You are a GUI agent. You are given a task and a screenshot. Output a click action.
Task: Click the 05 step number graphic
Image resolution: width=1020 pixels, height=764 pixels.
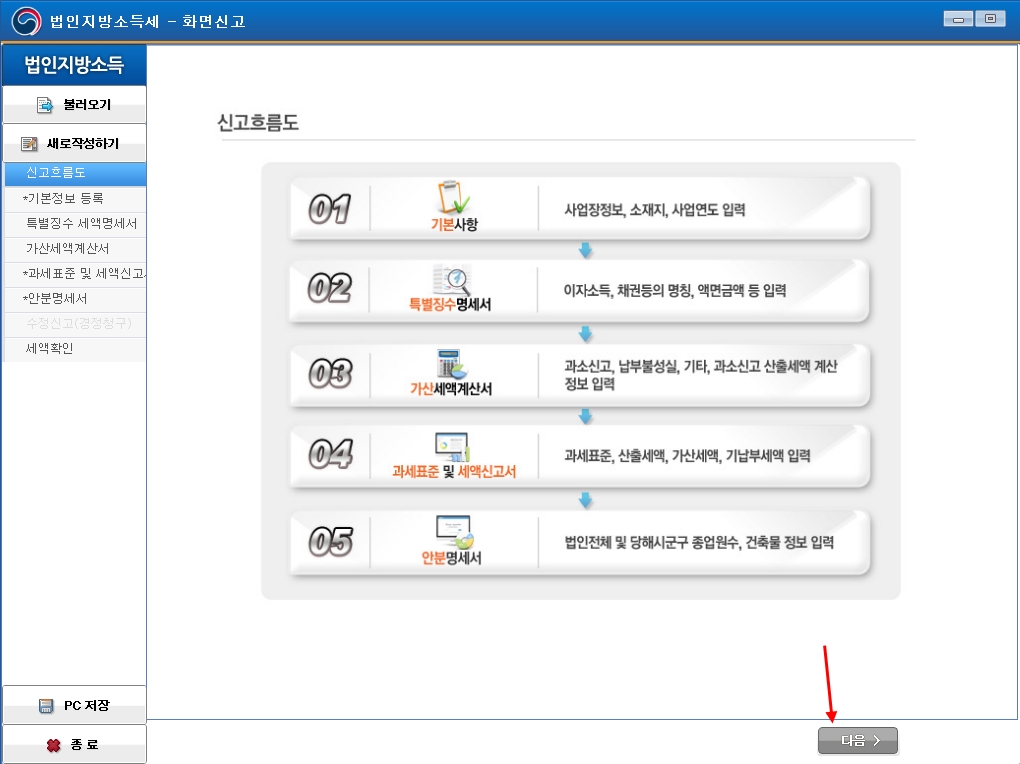(x=331, y=541)
